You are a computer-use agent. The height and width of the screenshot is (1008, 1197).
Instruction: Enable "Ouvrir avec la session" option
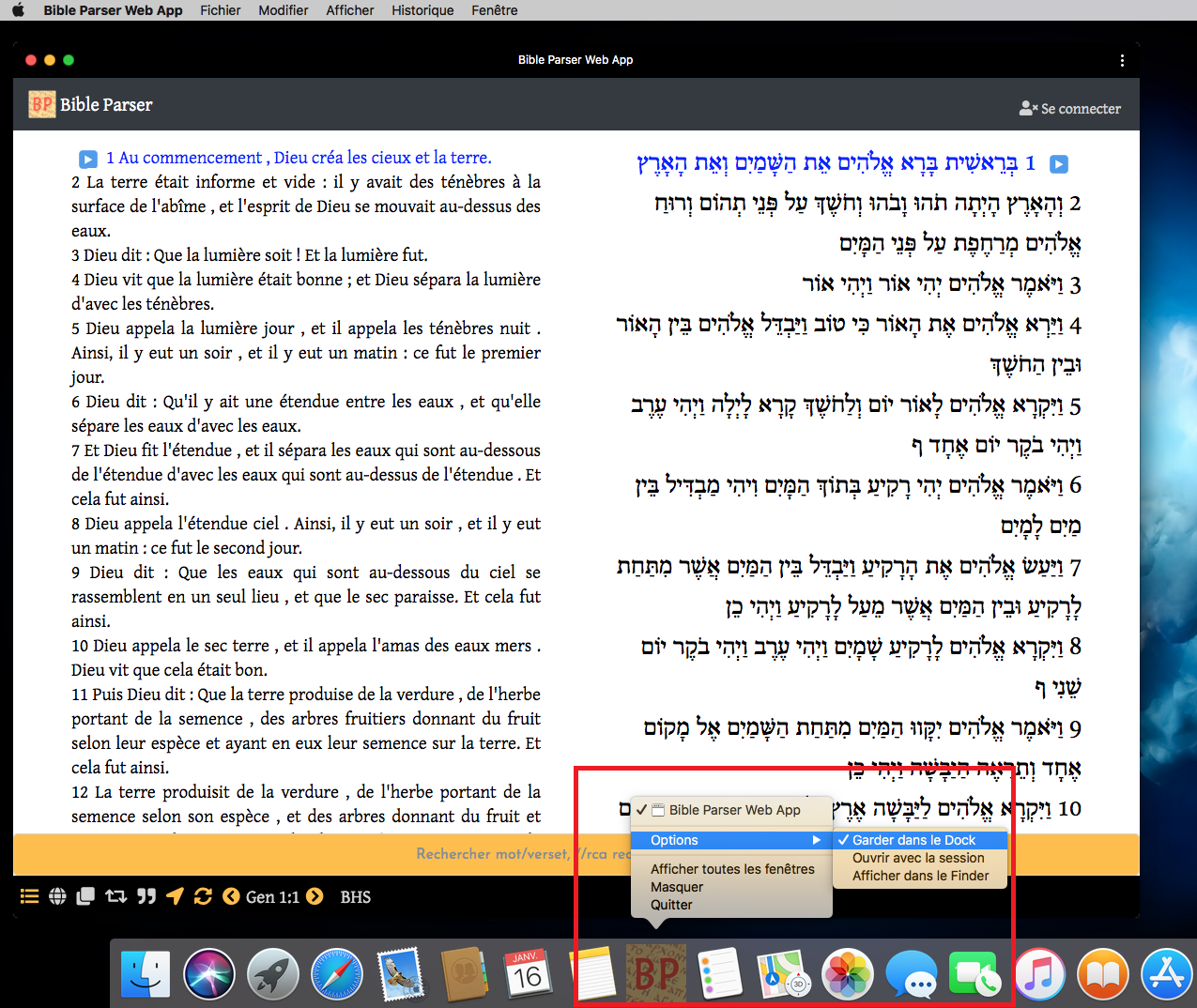[x=918, y=858]
